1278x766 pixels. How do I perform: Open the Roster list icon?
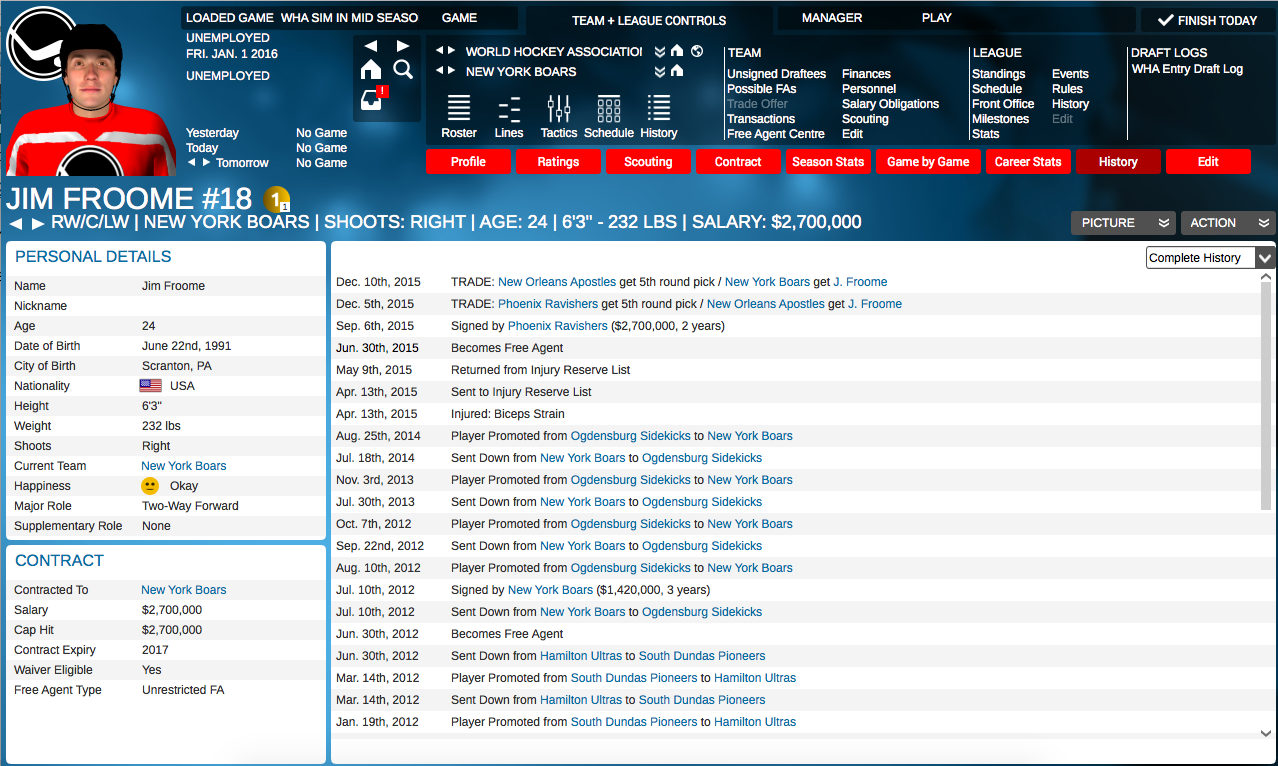459,117
